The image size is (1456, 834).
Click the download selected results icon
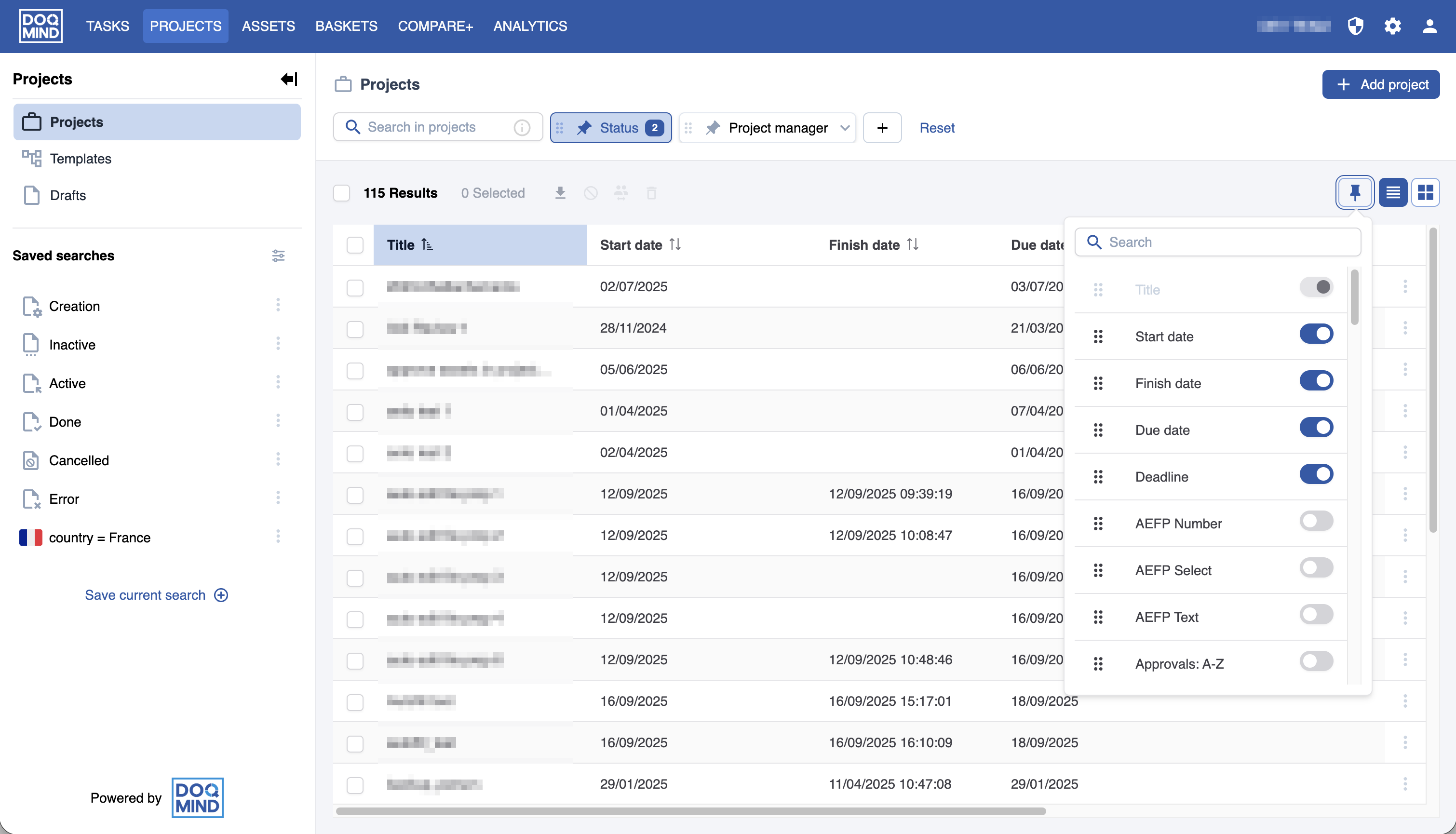[560, 193]
